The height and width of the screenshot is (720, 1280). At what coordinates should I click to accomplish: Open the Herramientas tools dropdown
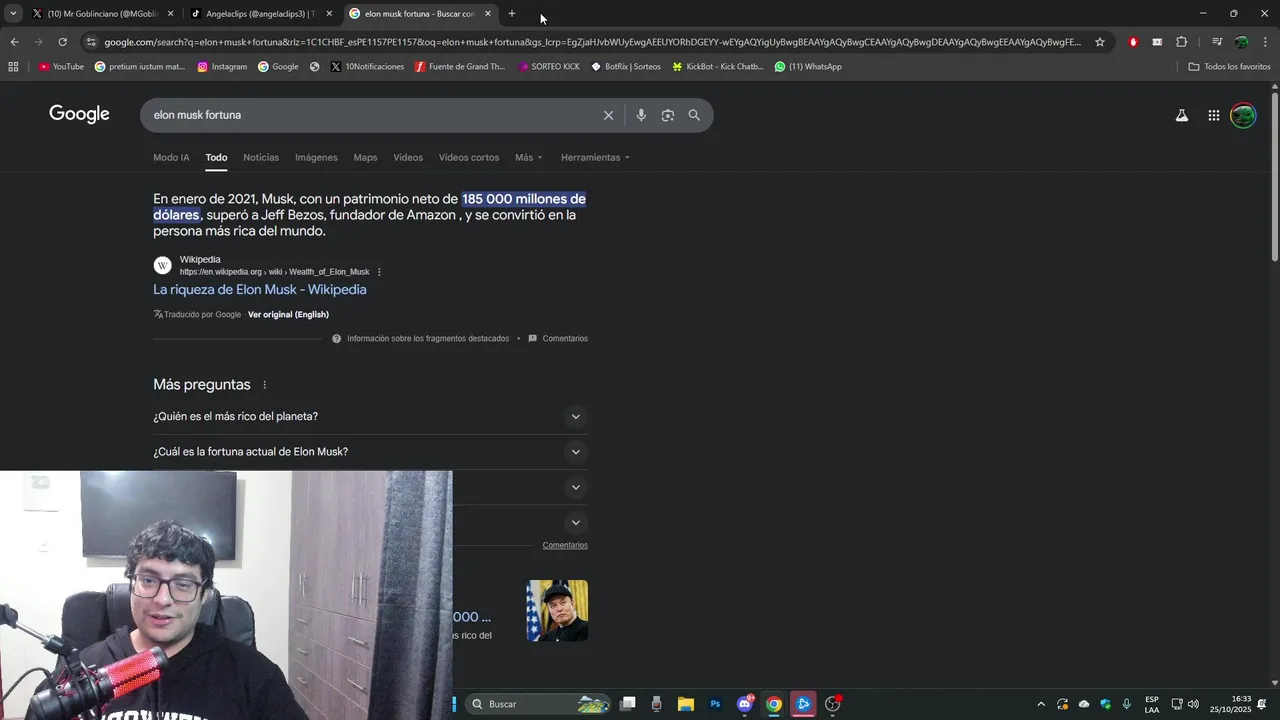click(595, 158)
